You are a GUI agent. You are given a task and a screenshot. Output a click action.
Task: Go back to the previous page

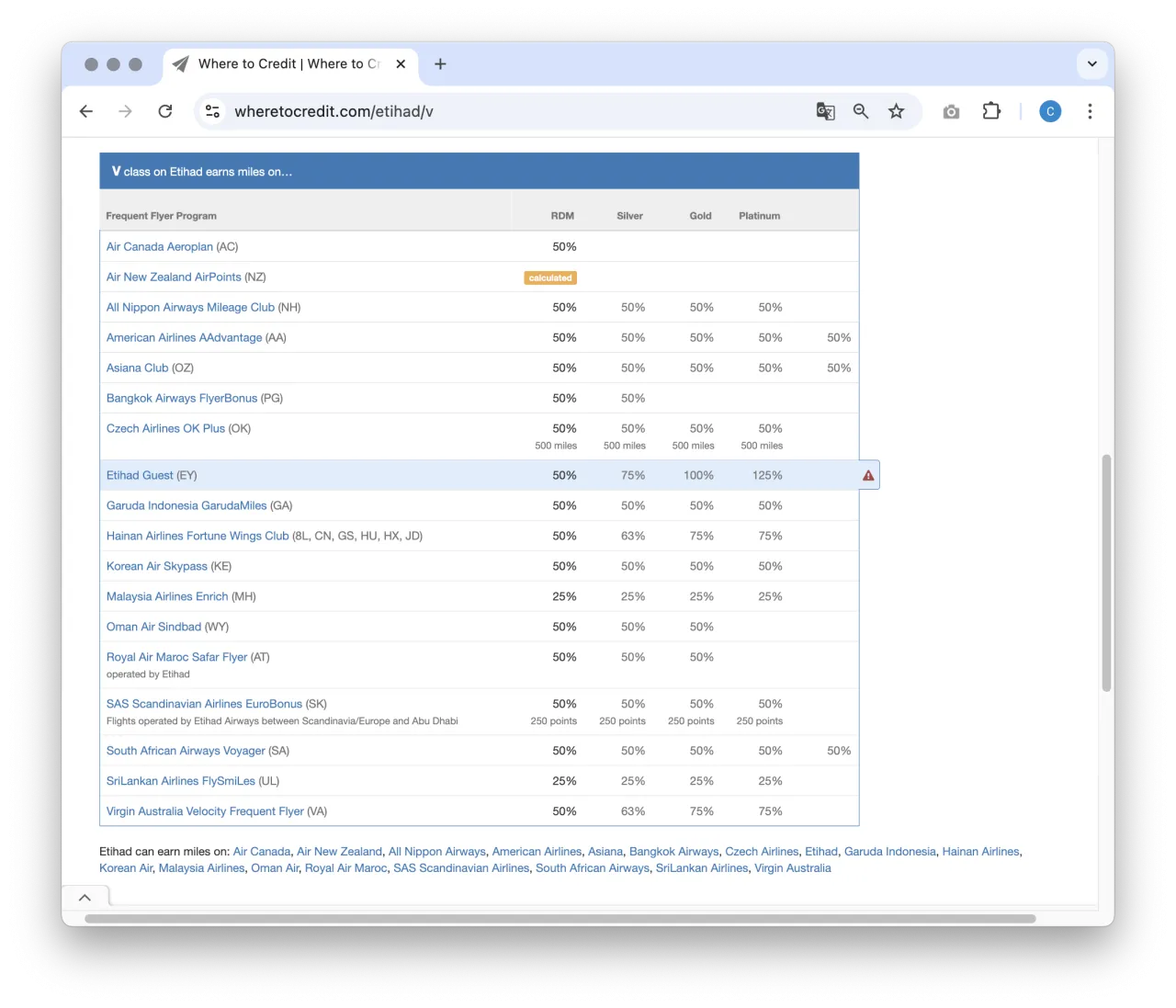pos(86,111)
